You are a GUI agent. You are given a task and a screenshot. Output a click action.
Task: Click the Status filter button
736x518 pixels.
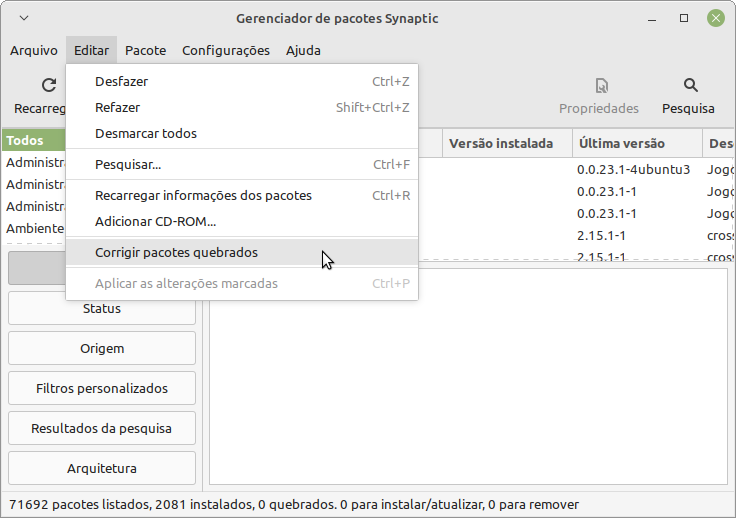[x=102, y=308]
